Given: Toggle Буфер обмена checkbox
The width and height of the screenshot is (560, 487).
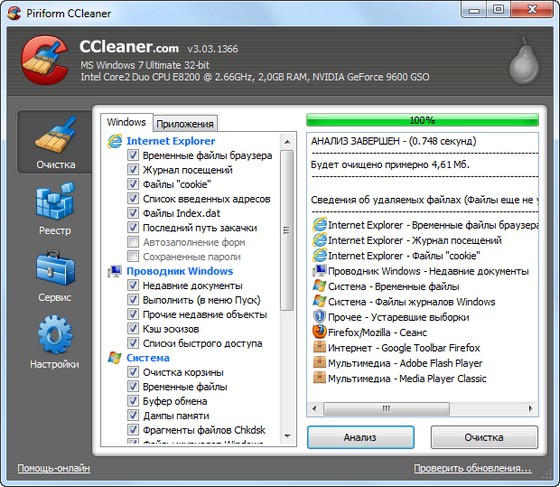Looking at the screenshot, I should pos(133,401).
